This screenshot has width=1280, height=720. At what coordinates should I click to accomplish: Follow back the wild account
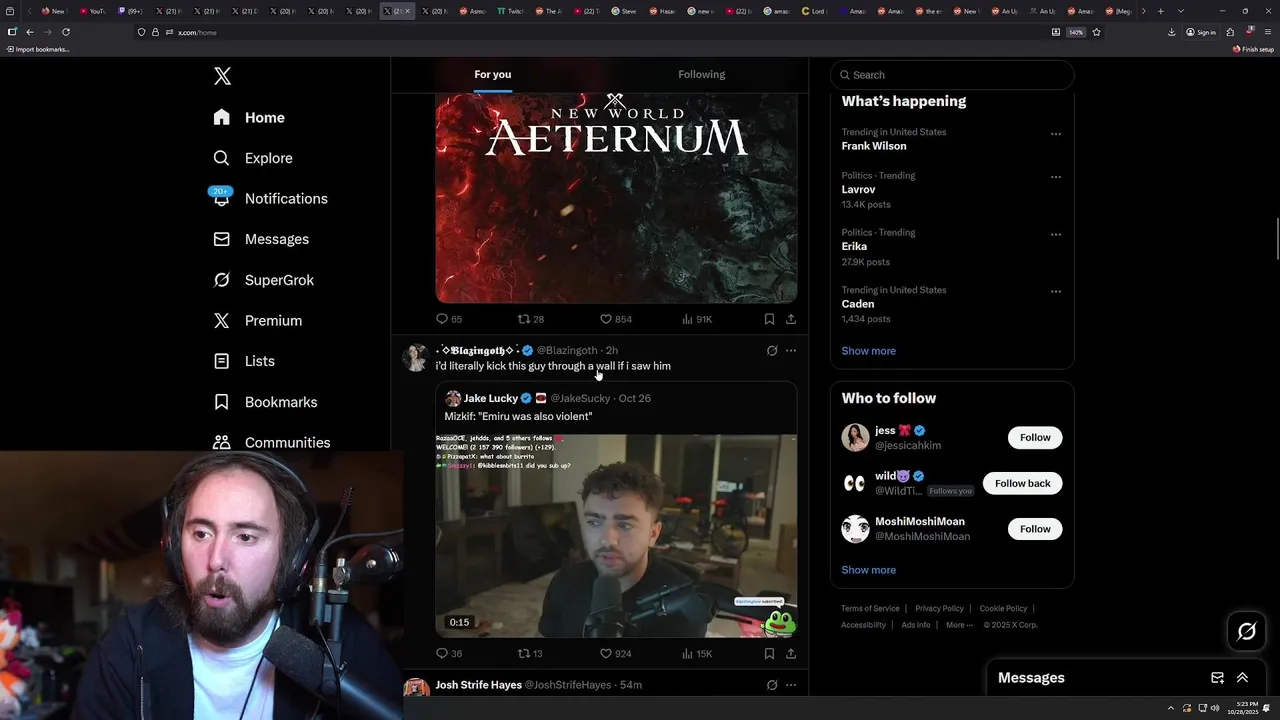1022,483
